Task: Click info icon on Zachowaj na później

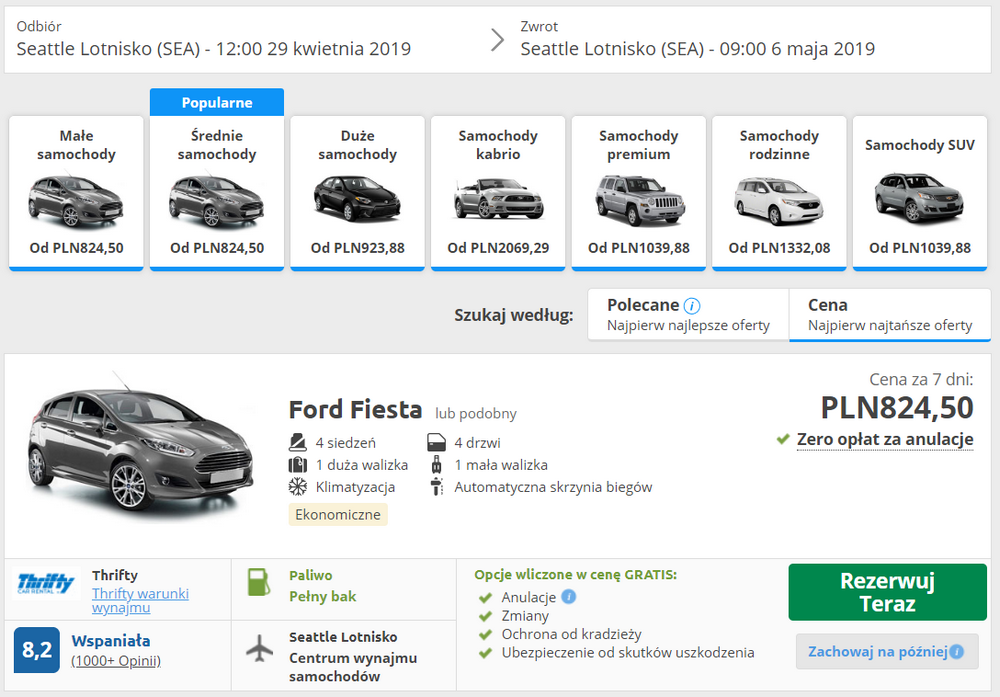Action: click(957, 652)
